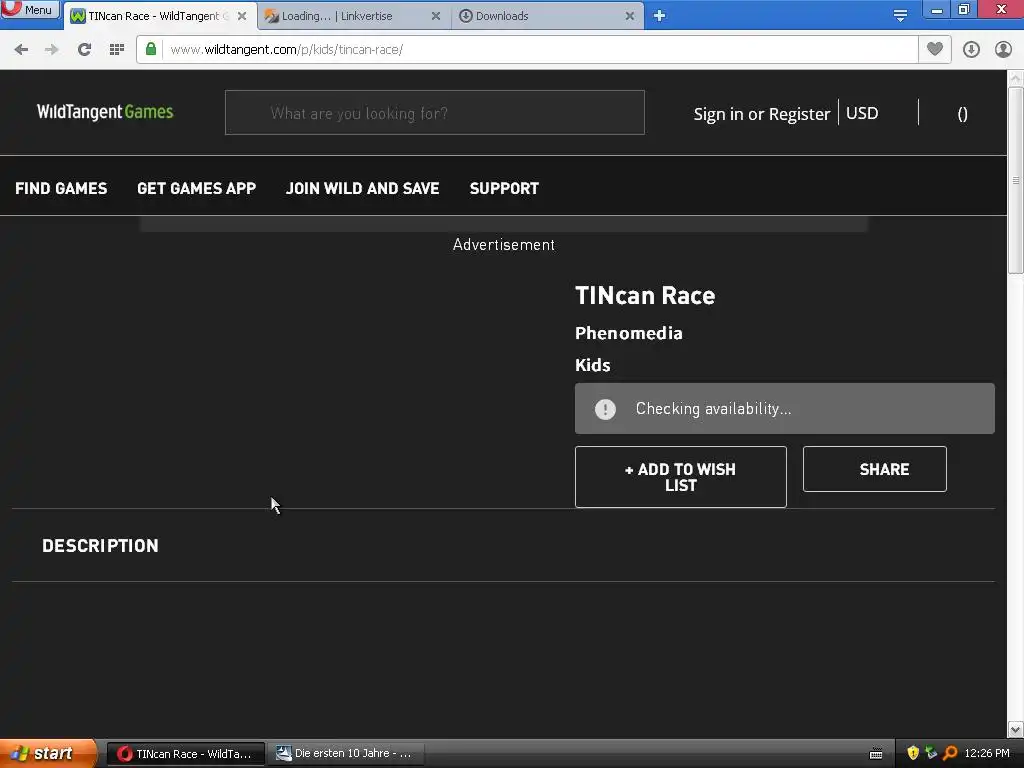
Task: Open downloads via toolbar download icon
Action: point(971,50)
